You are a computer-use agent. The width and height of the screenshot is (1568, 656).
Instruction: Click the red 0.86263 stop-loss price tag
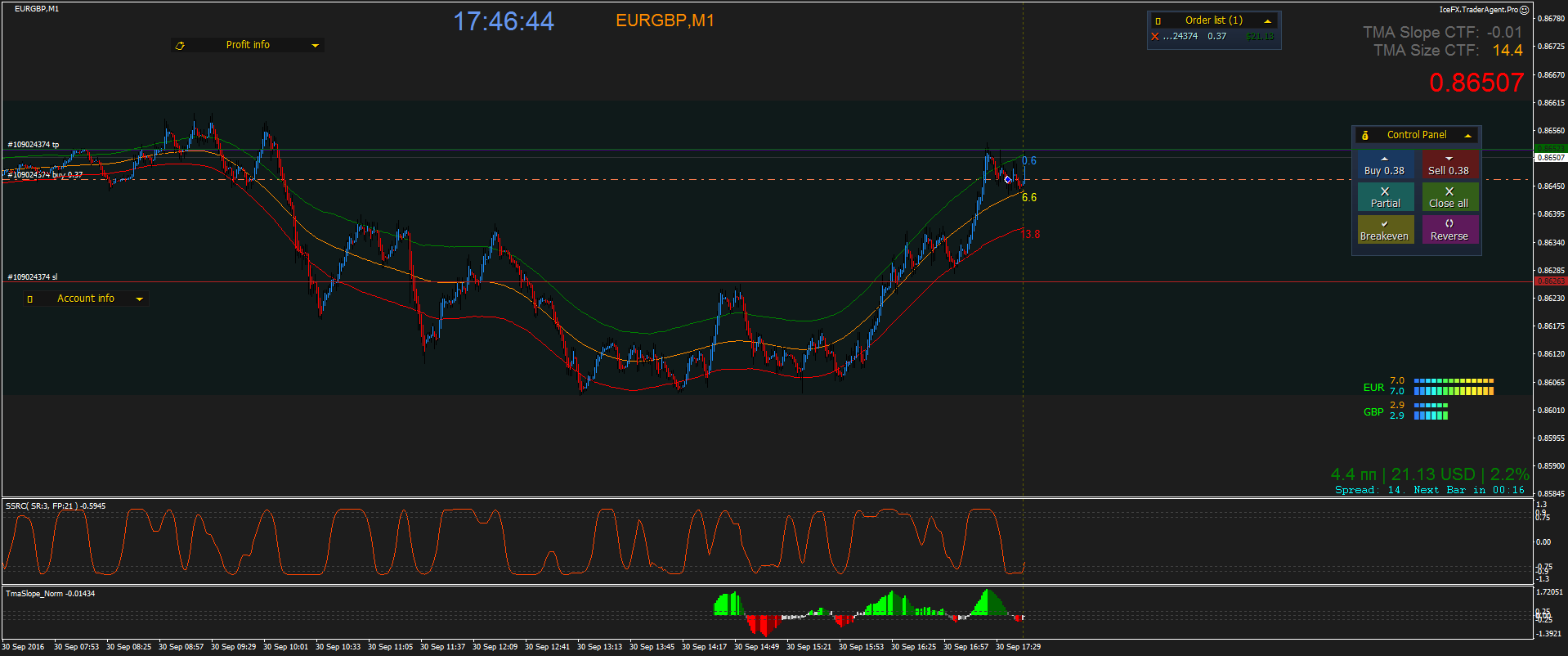coord(1551,281)
